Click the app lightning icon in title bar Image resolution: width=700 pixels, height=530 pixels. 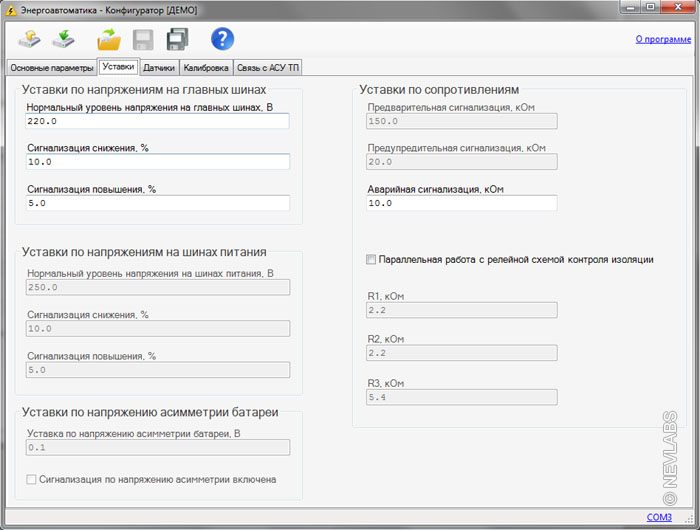12,8
